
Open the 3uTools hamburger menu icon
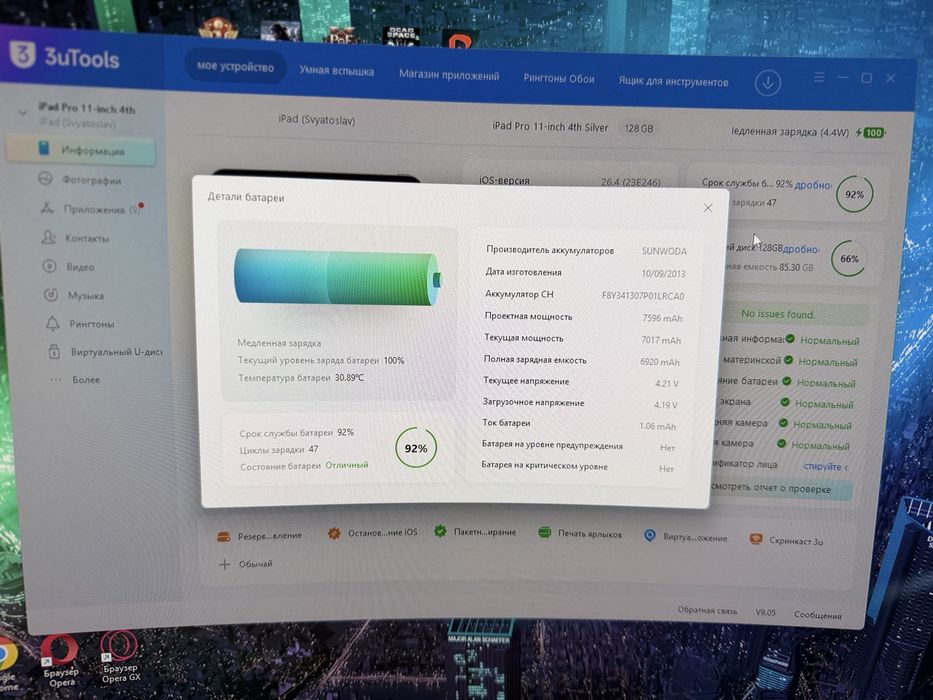819,77
